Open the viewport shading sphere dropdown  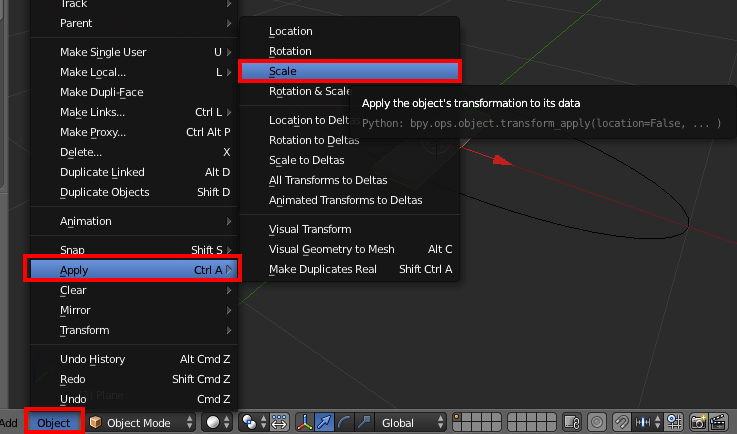click(217, 423)
